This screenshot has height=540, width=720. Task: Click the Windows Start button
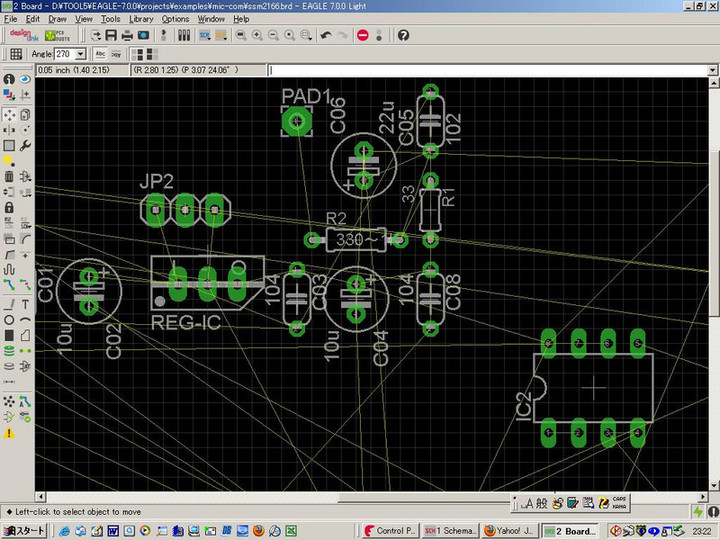(24, 530)
